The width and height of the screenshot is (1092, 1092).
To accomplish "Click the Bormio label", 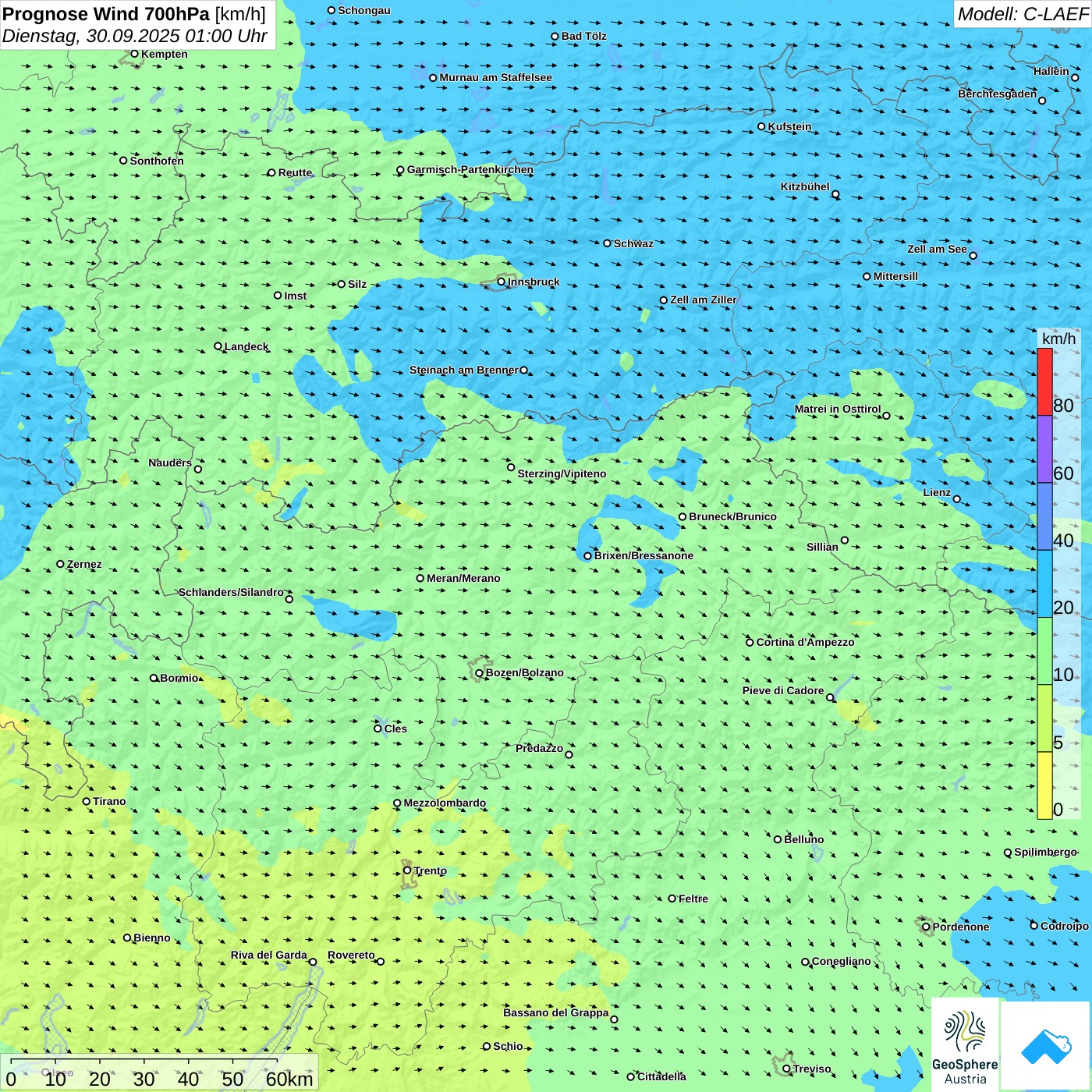I will point(179,678).
